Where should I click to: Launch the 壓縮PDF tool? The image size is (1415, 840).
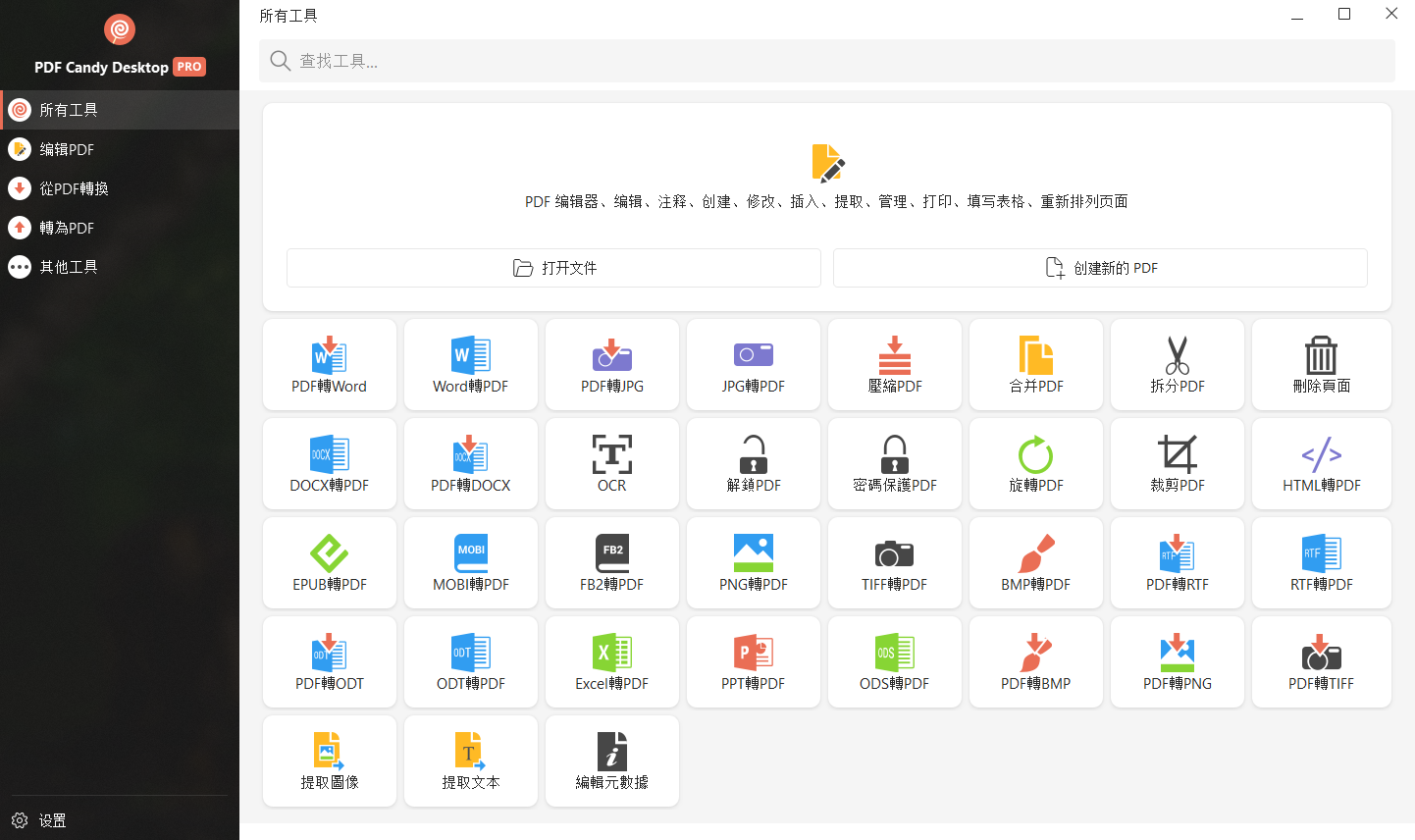[894, 364]
